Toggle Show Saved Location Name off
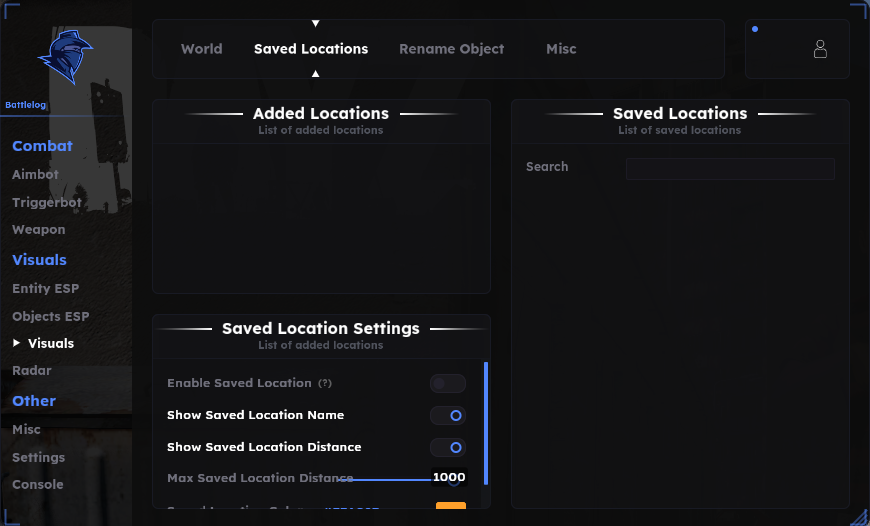Viewport: 870px width, 526px height. click(x=448, y=415)
